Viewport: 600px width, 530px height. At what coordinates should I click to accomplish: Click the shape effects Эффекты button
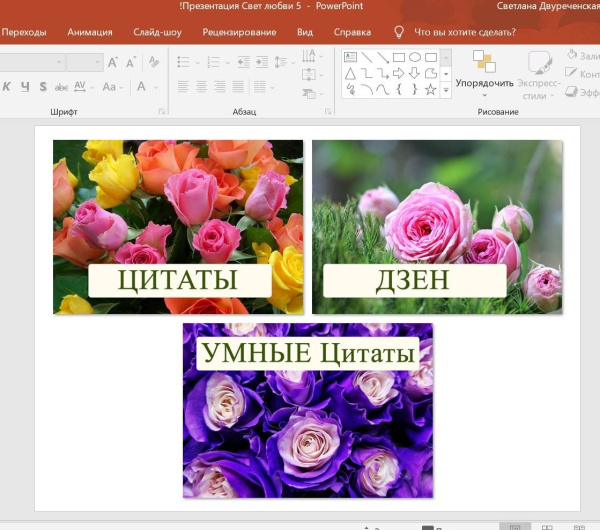(583, 92)
